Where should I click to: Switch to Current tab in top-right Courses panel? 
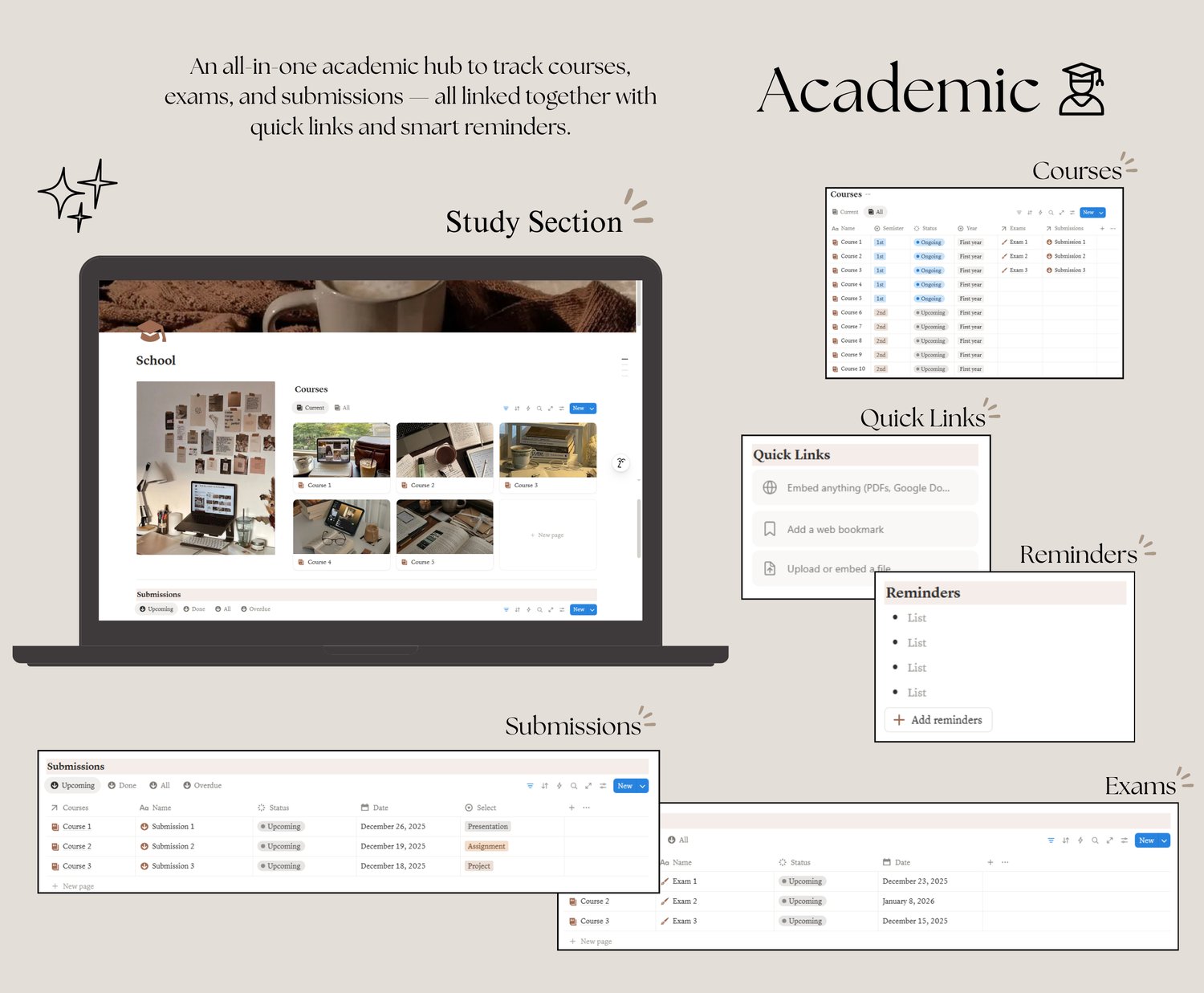coord(845,213)
